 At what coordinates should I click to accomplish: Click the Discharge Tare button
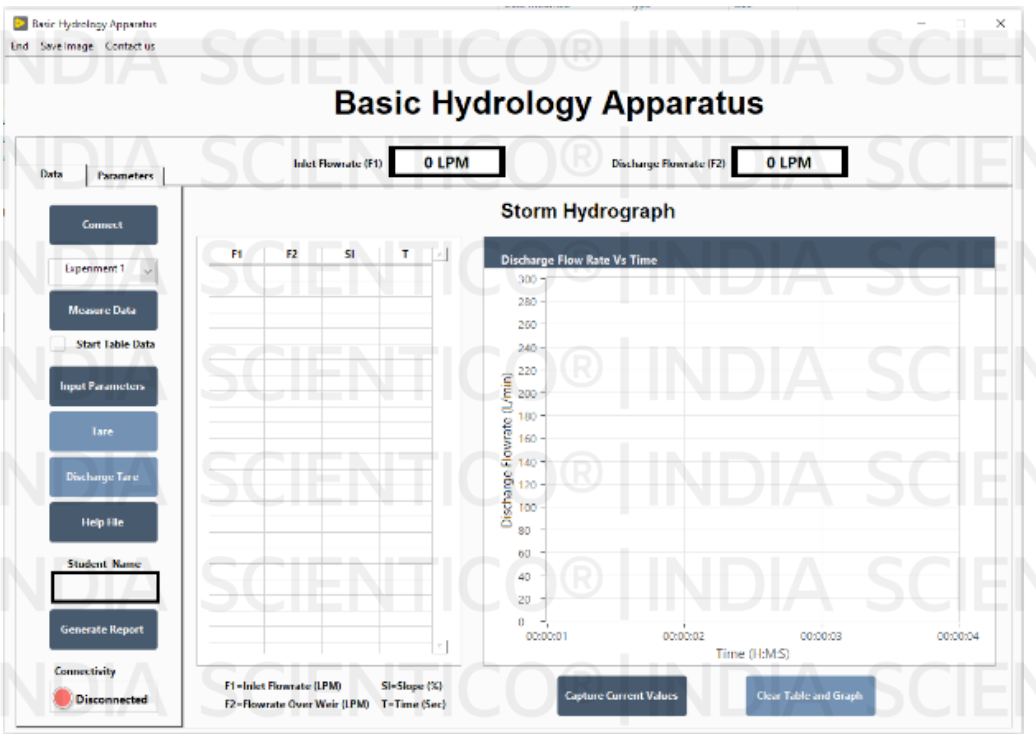pos(103,477)
